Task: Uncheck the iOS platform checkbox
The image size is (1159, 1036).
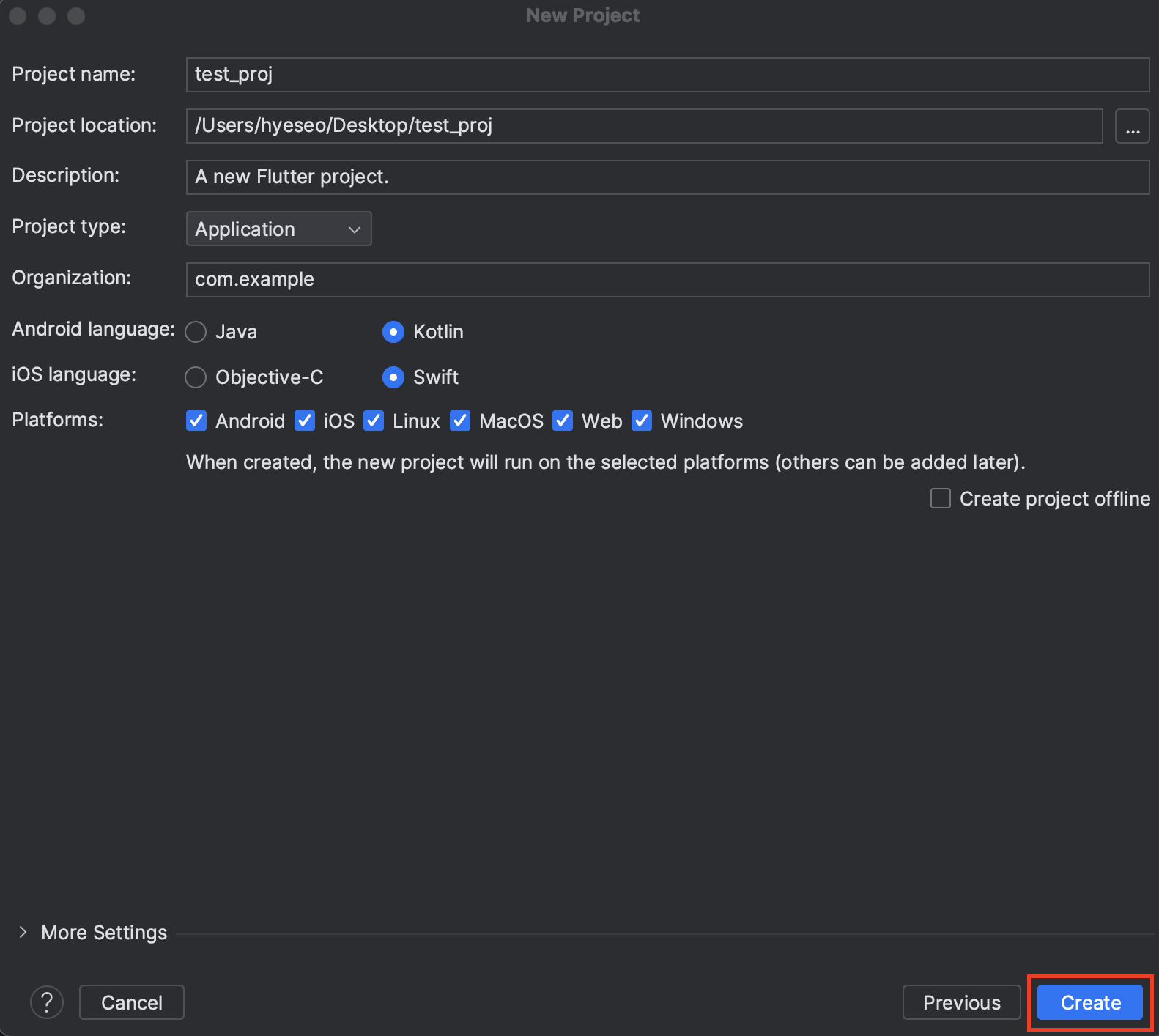Action: [x=305, y=421]
